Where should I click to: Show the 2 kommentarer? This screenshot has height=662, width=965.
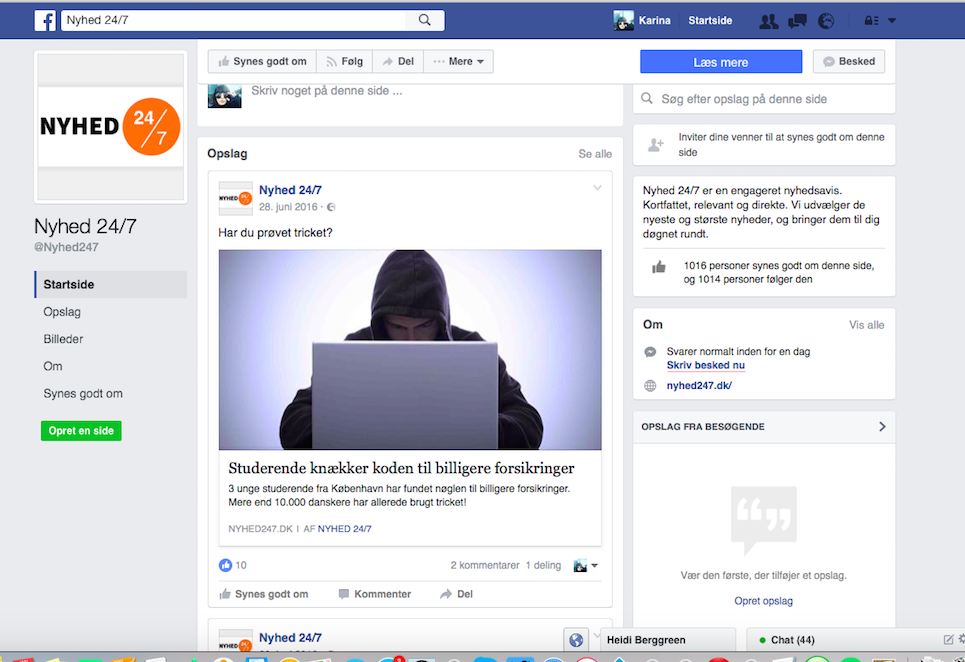(485, 565)
